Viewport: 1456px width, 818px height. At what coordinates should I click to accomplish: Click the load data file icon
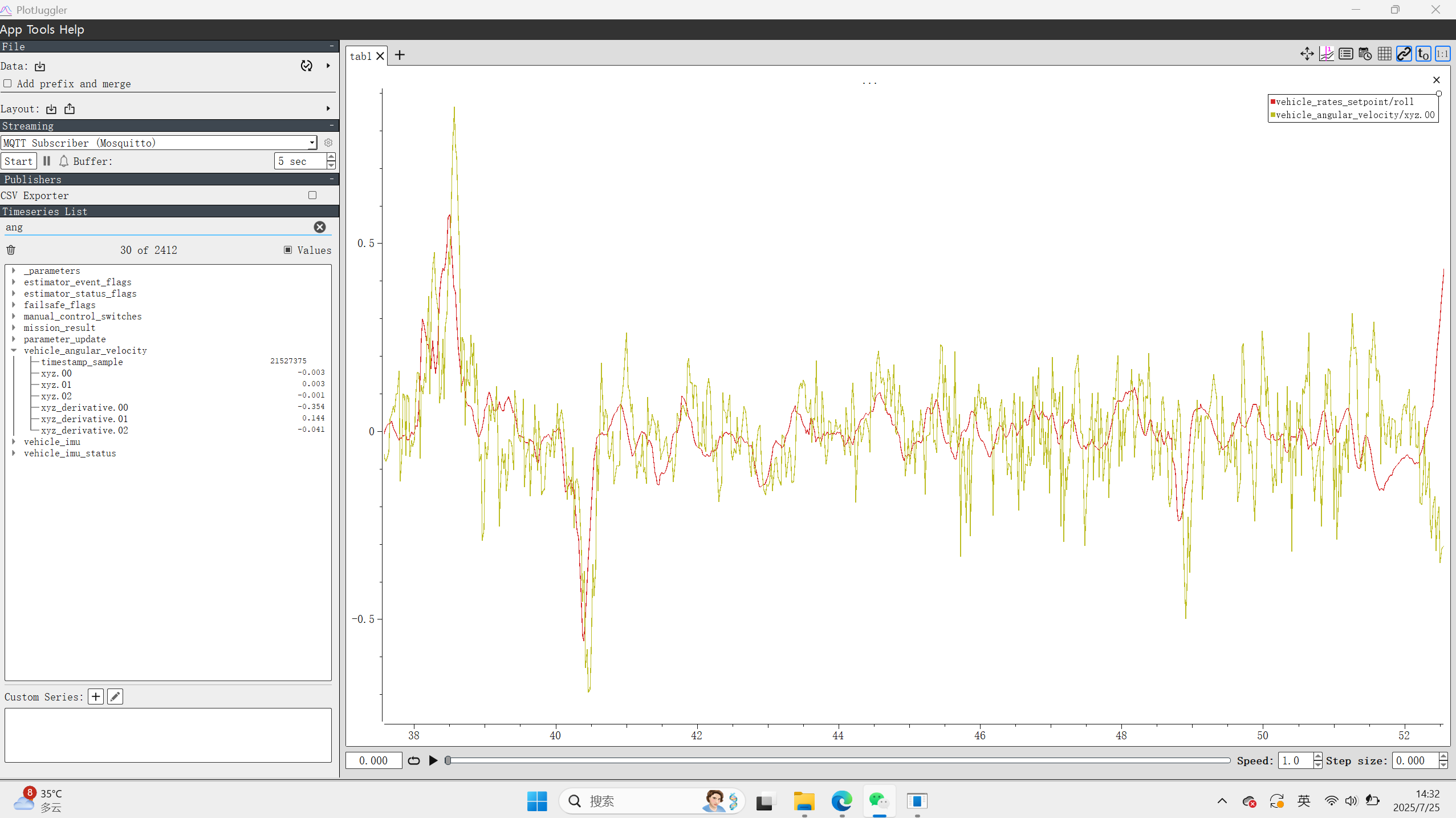click(40, 67)
